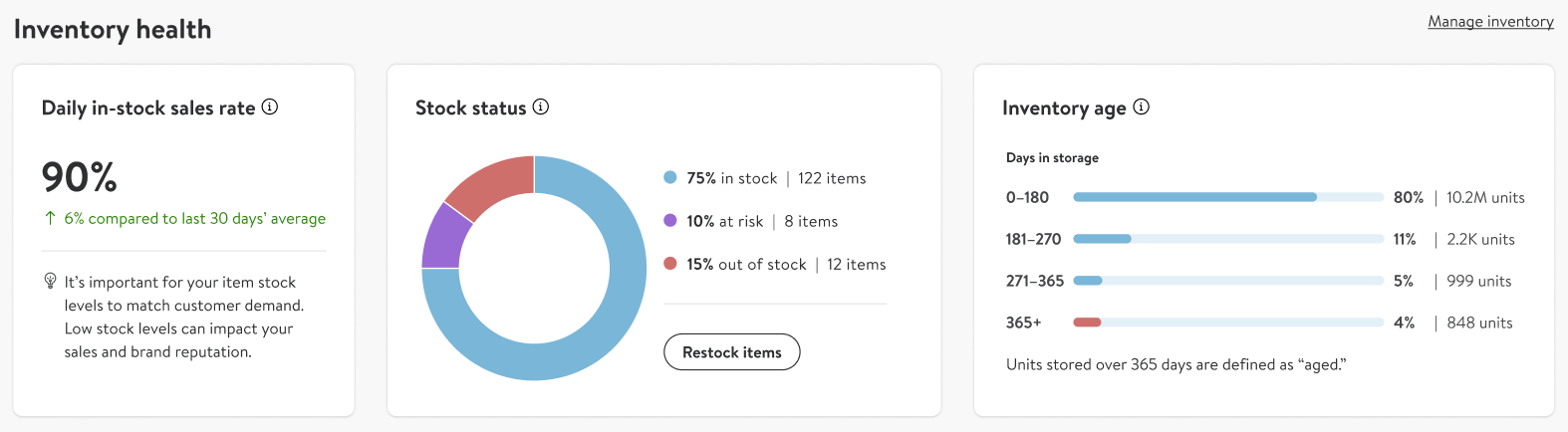Click the 12 items out of stock count
Viewport: 1568px width, 432px height.
[x=857, y=264]
